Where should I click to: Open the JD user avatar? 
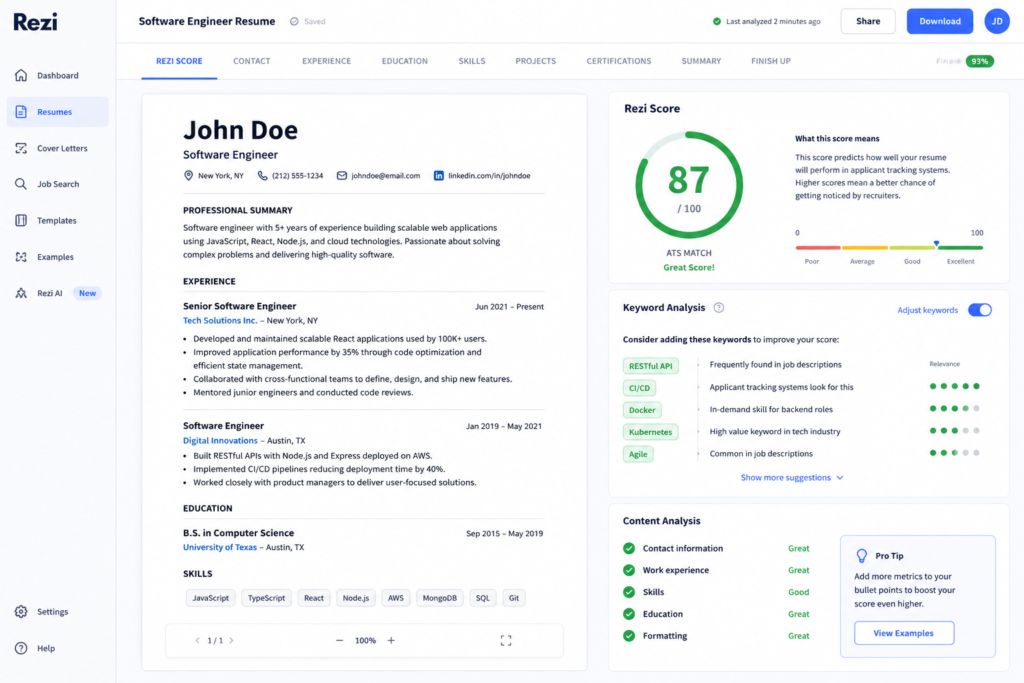pyautogui.click(x=997, y=22)
